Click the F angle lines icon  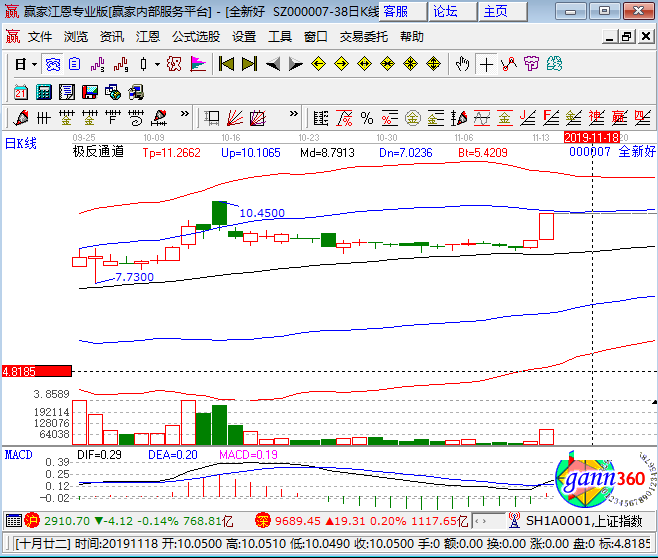(x=551, y=118)
